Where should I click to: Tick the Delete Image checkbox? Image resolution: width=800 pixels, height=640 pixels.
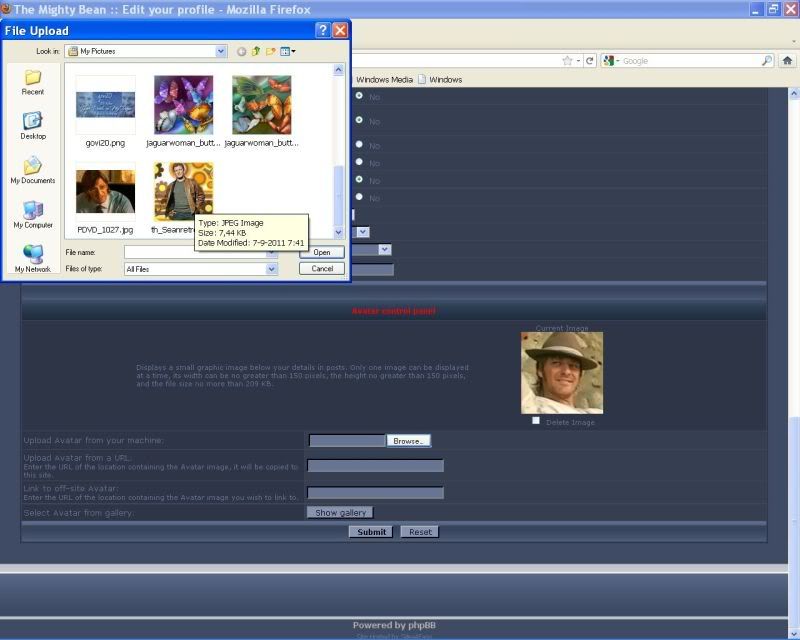tap(536, 421)
